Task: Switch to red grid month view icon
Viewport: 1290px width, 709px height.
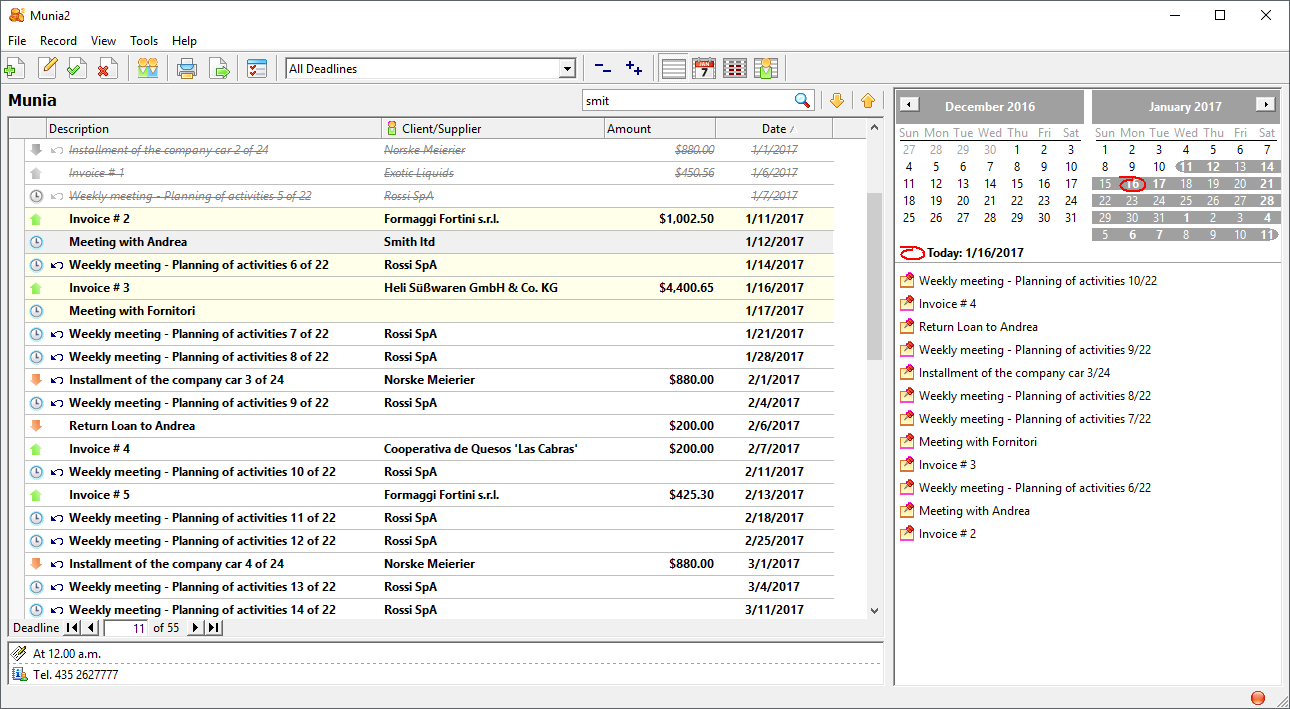Action: point(735,68)
